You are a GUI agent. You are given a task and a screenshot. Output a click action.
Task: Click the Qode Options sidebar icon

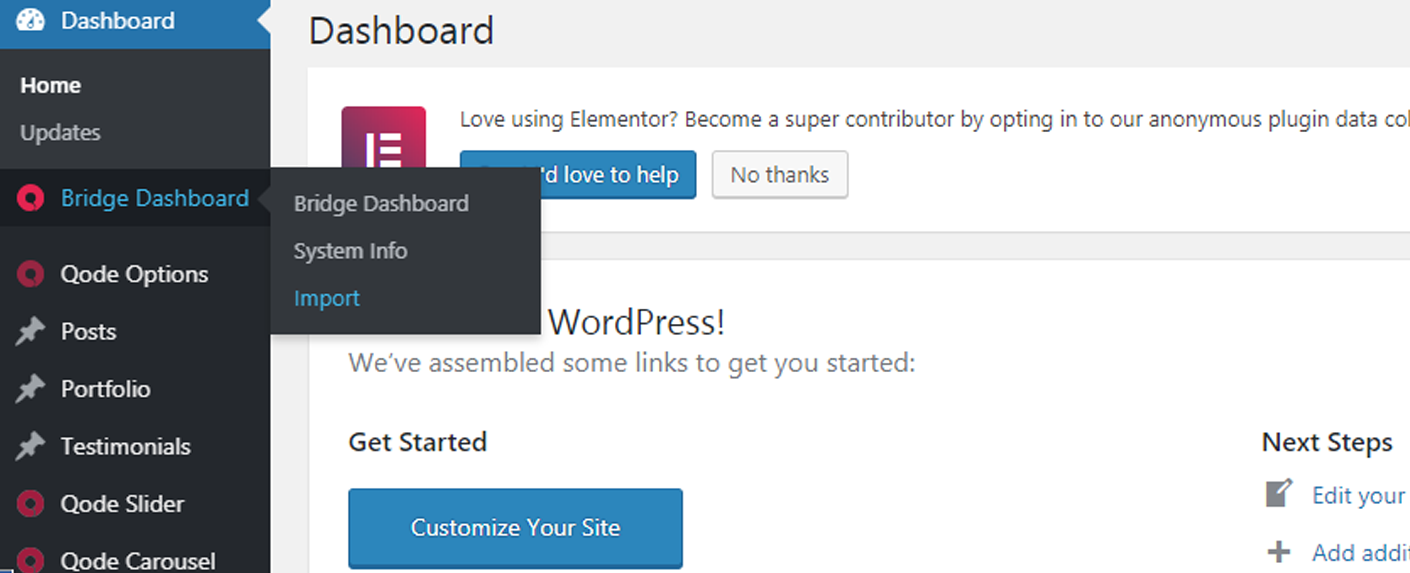[x=31, y=274]
